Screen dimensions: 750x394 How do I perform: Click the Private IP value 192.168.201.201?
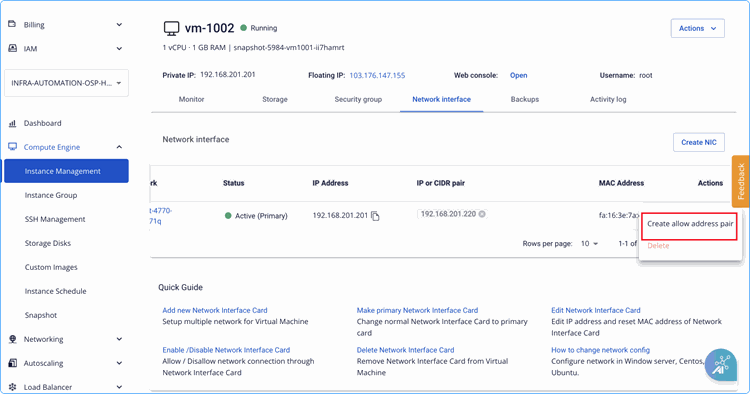pyautogui.click(x=228, y=75)
